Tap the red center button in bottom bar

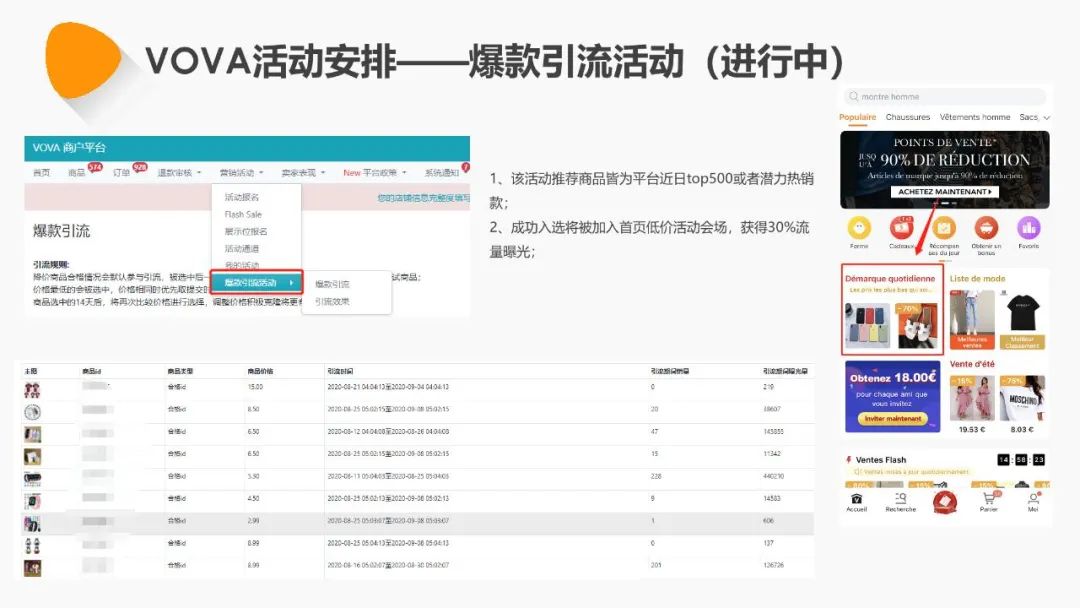click(x=944, y=503)
